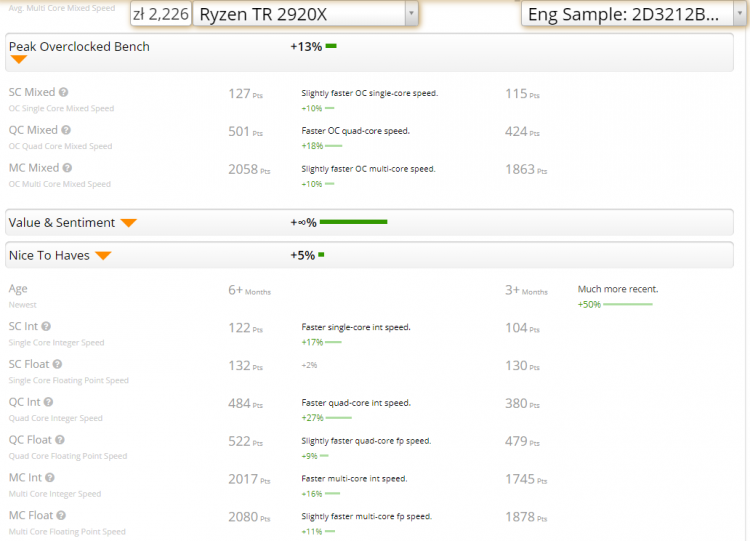This screenshot has width=750, height=541.
Task: Click the Value & Sentiment heading
Action: point(62,222)
